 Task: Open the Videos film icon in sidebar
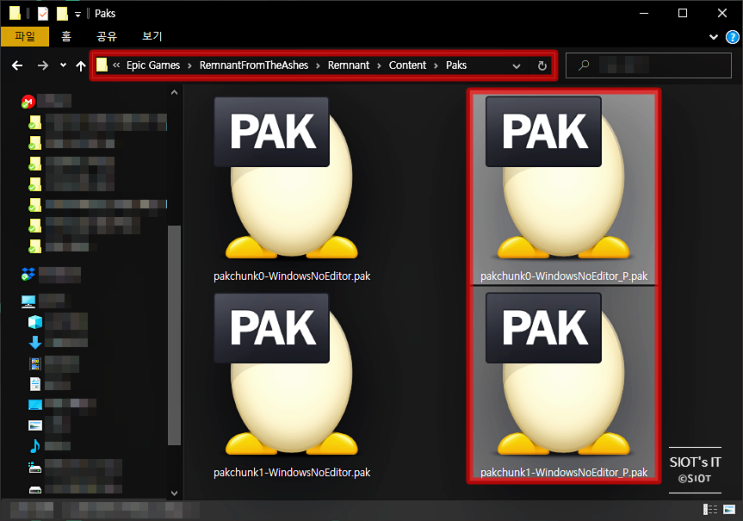click(x=35, y=364)
